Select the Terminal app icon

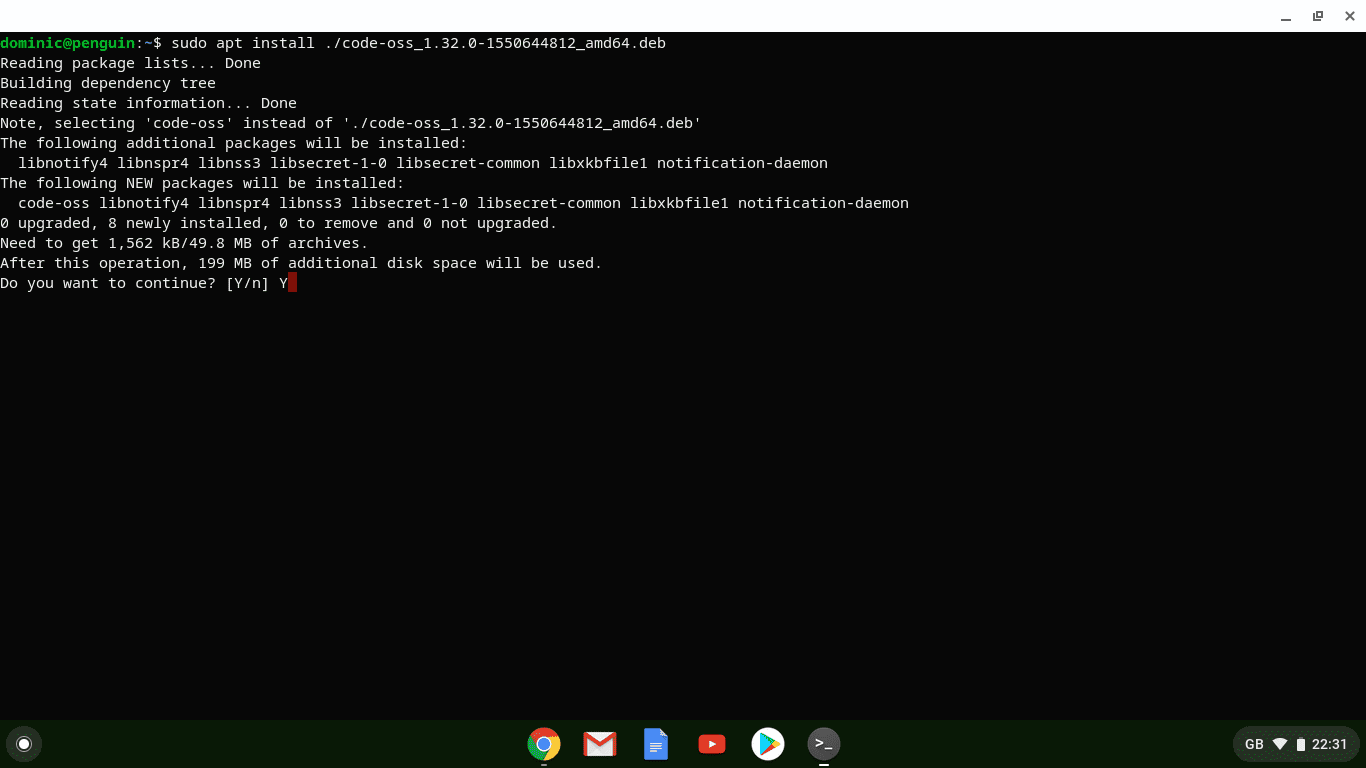coord(823,744)
